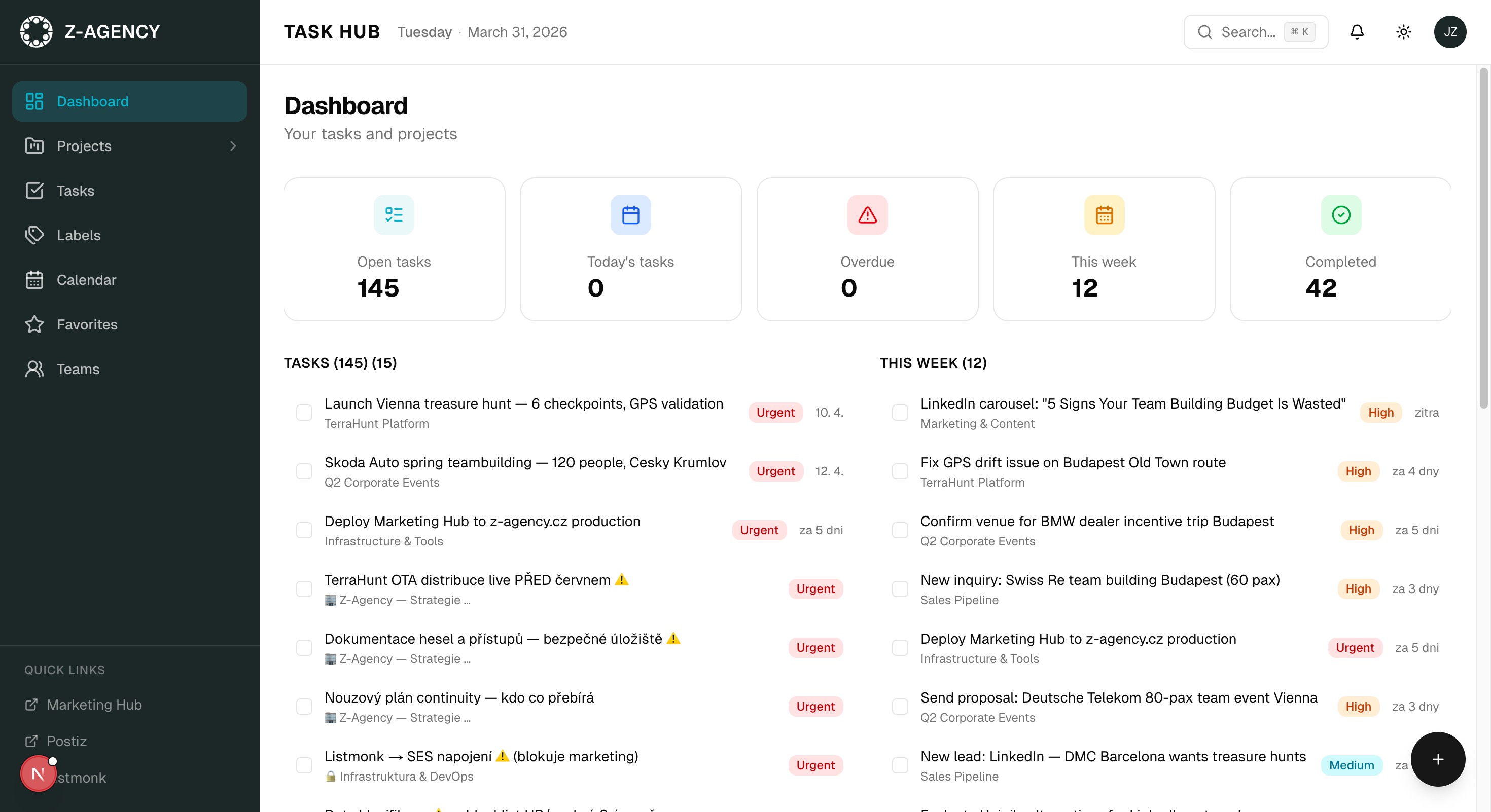Viewport: 1491px width, 812px height.
Task: Open the Labels section in sidebar
Action: tap(79, 235)
